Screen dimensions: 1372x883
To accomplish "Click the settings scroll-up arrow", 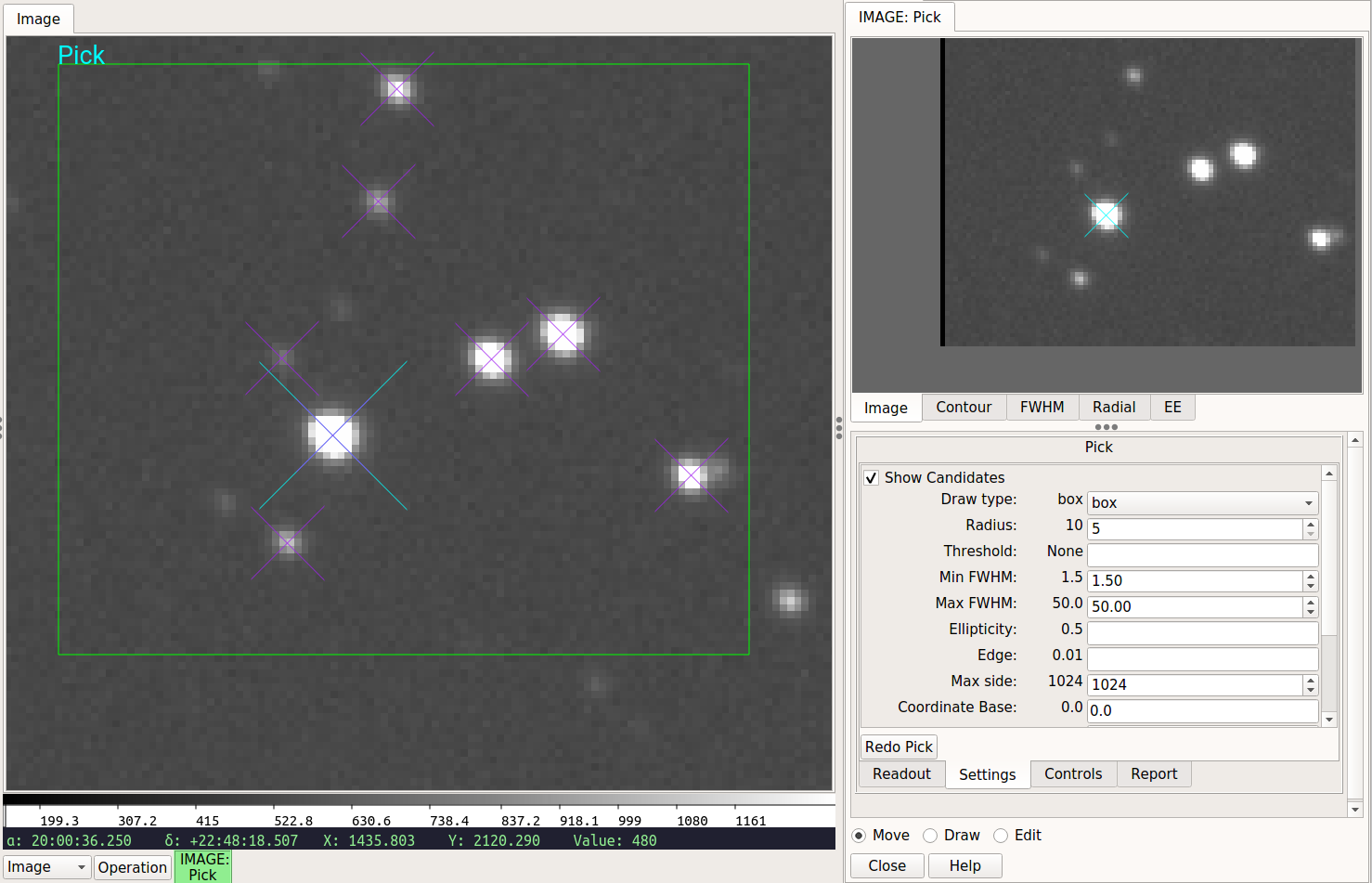I will pyautogui.click(x=1329, y=474).
